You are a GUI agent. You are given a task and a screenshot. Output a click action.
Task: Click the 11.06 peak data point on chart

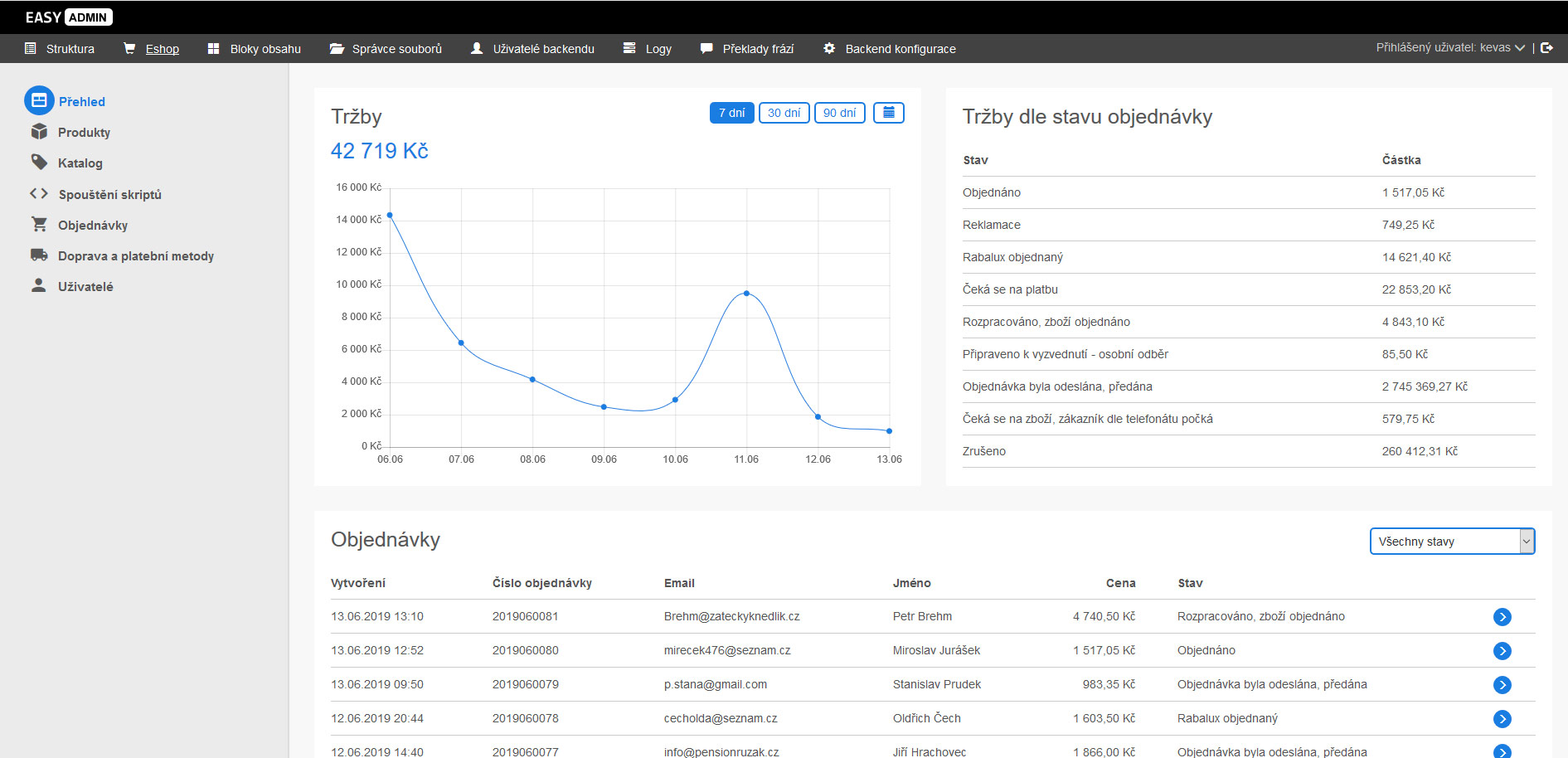click(746, 294)
